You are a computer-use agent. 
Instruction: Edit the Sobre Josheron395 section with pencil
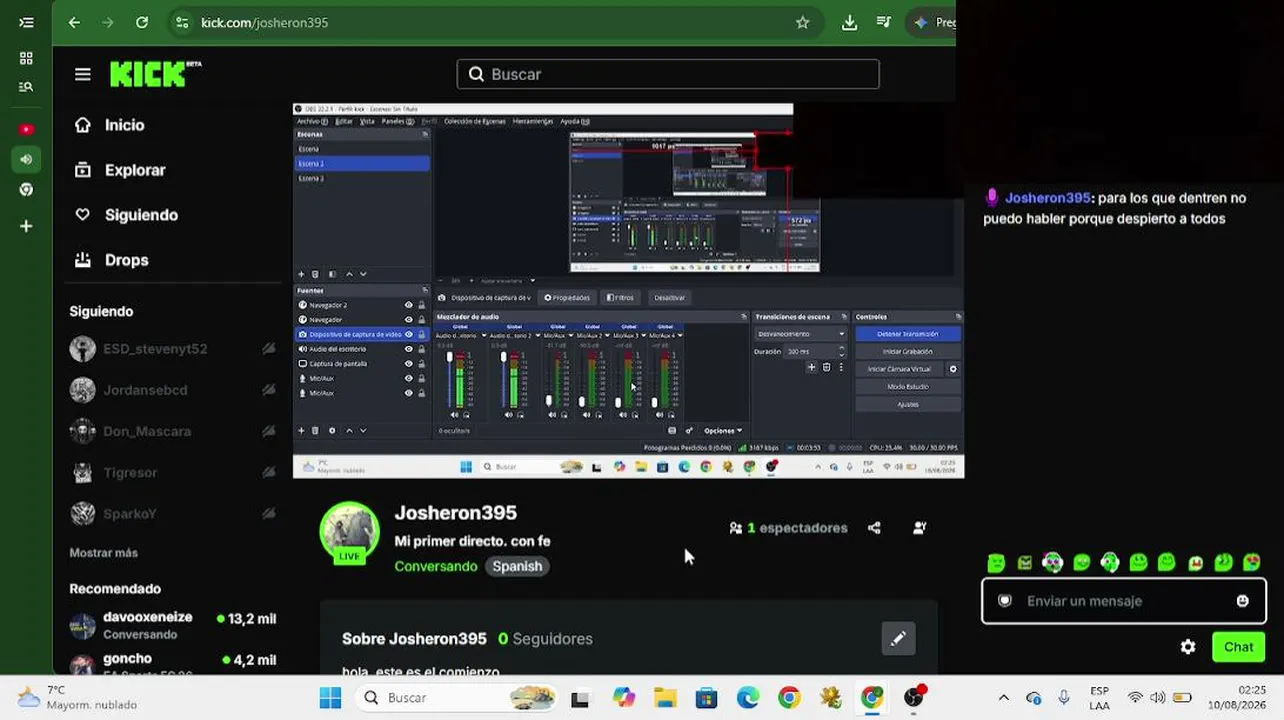click(x=898, y=639)
